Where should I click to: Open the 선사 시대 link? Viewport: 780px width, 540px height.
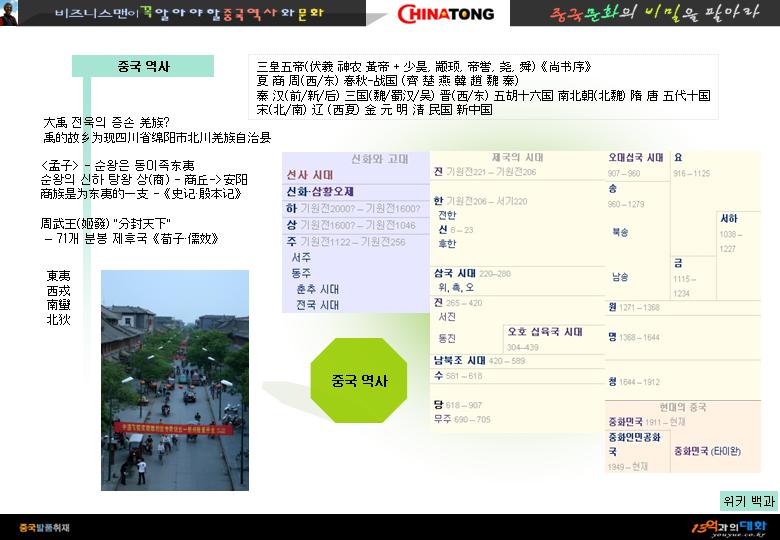click(309, 175)
